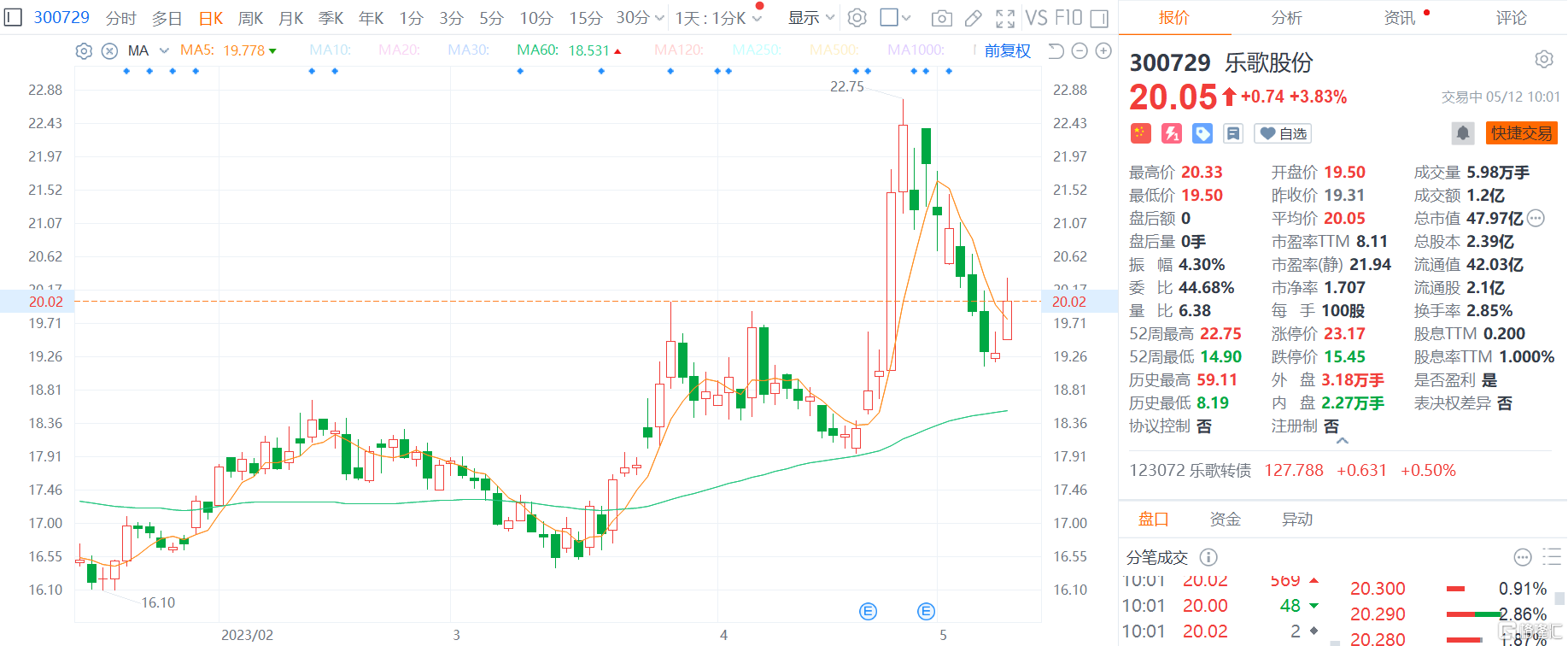Toggle 自选 favorite heart button

pos(1283,133)
